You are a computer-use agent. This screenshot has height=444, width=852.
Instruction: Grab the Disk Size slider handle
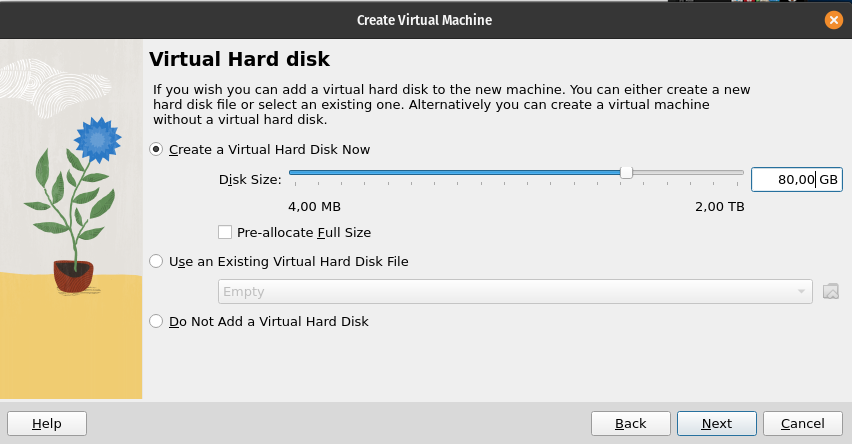[x=626, y=173]
